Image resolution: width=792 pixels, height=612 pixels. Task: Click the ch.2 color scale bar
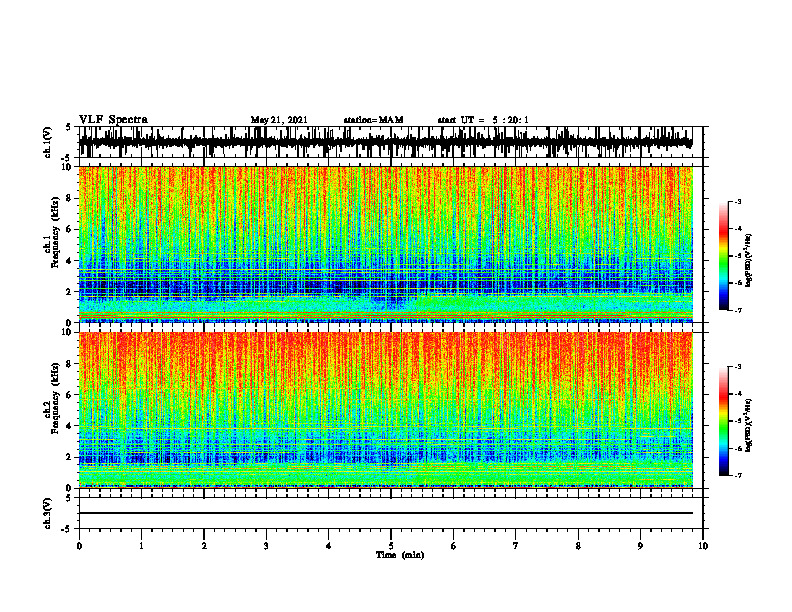723,421
